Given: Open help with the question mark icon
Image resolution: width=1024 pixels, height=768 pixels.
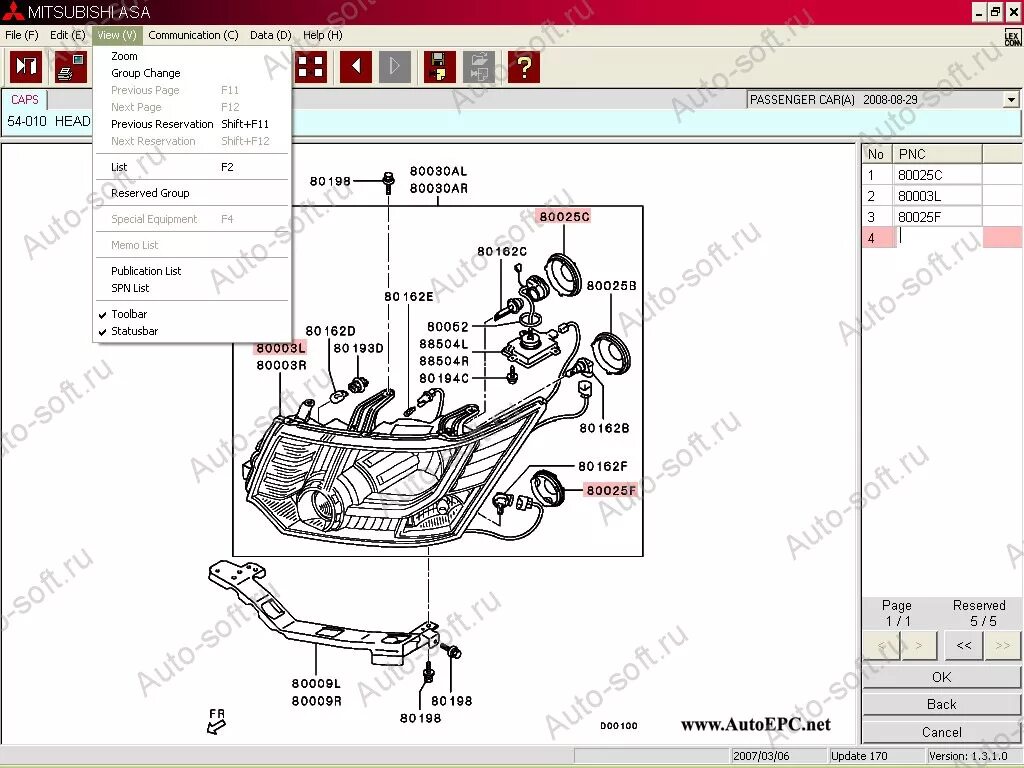Looking at the screenshot, I should pos(524,67).
